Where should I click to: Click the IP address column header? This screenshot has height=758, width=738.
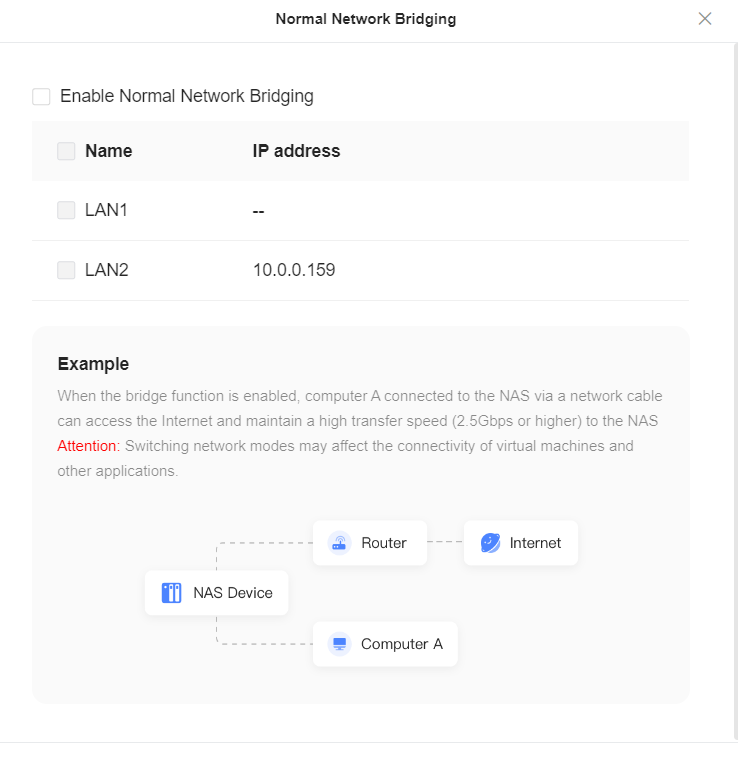point(296,151)
